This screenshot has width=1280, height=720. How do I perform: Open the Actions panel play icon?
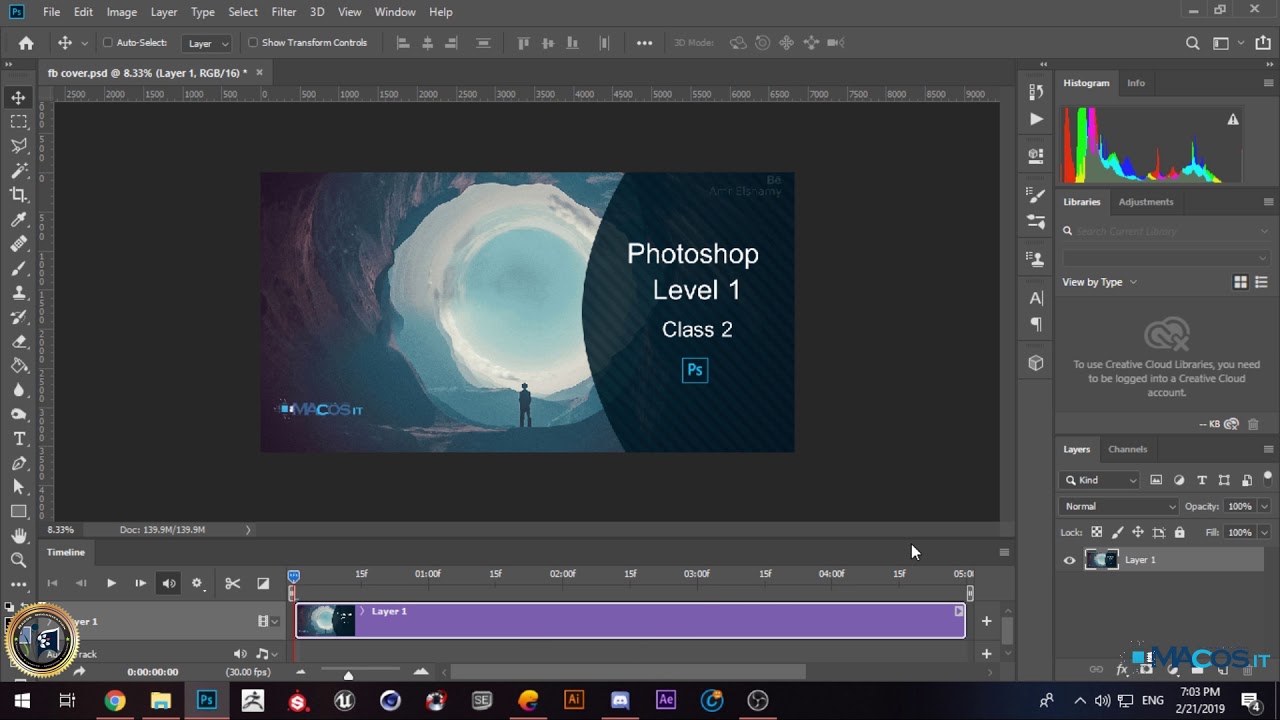[x=1036, y=119]
